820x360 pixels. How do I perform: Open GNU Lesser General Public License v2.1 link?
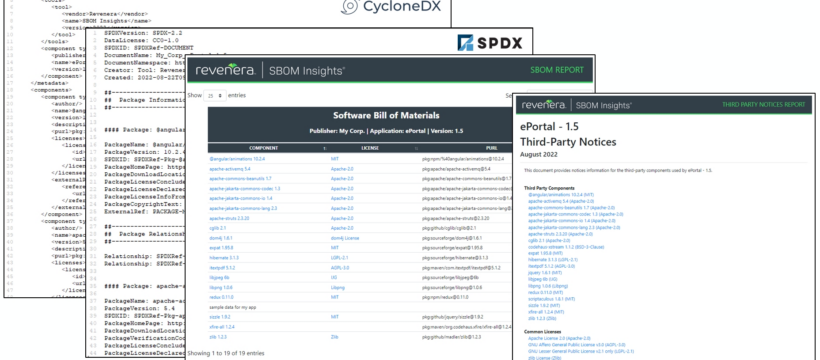581,351
